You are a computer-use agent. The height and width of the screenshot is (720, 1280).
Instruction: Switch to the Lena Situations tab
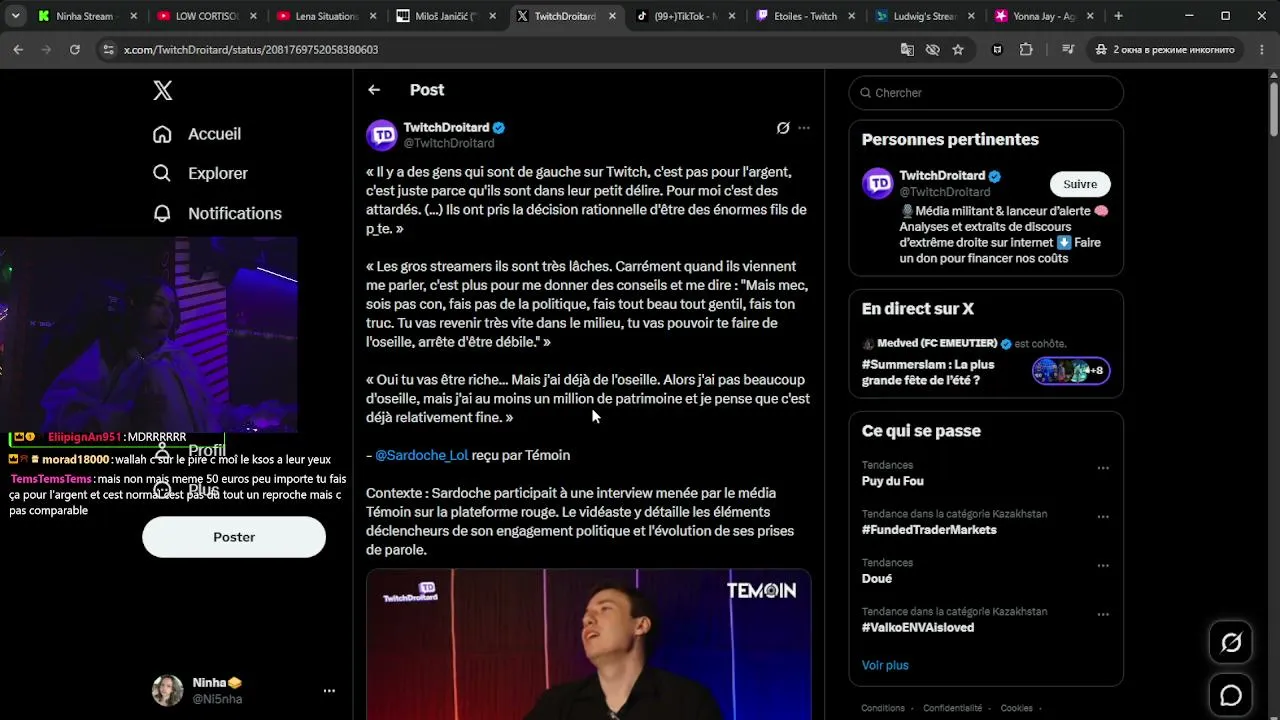[x=326, y=16]
